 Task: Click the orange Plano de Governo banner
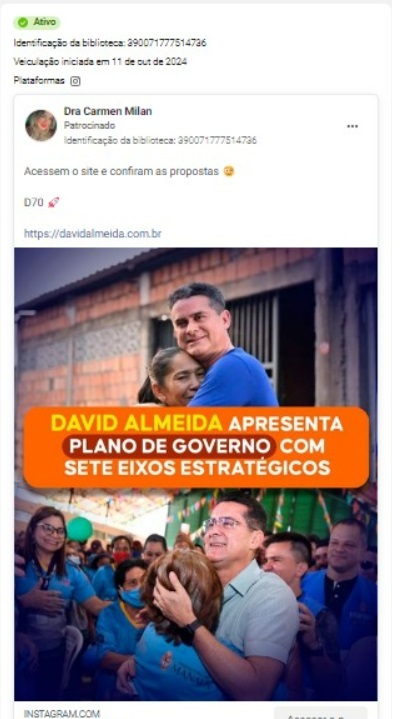tap(196, 447)
